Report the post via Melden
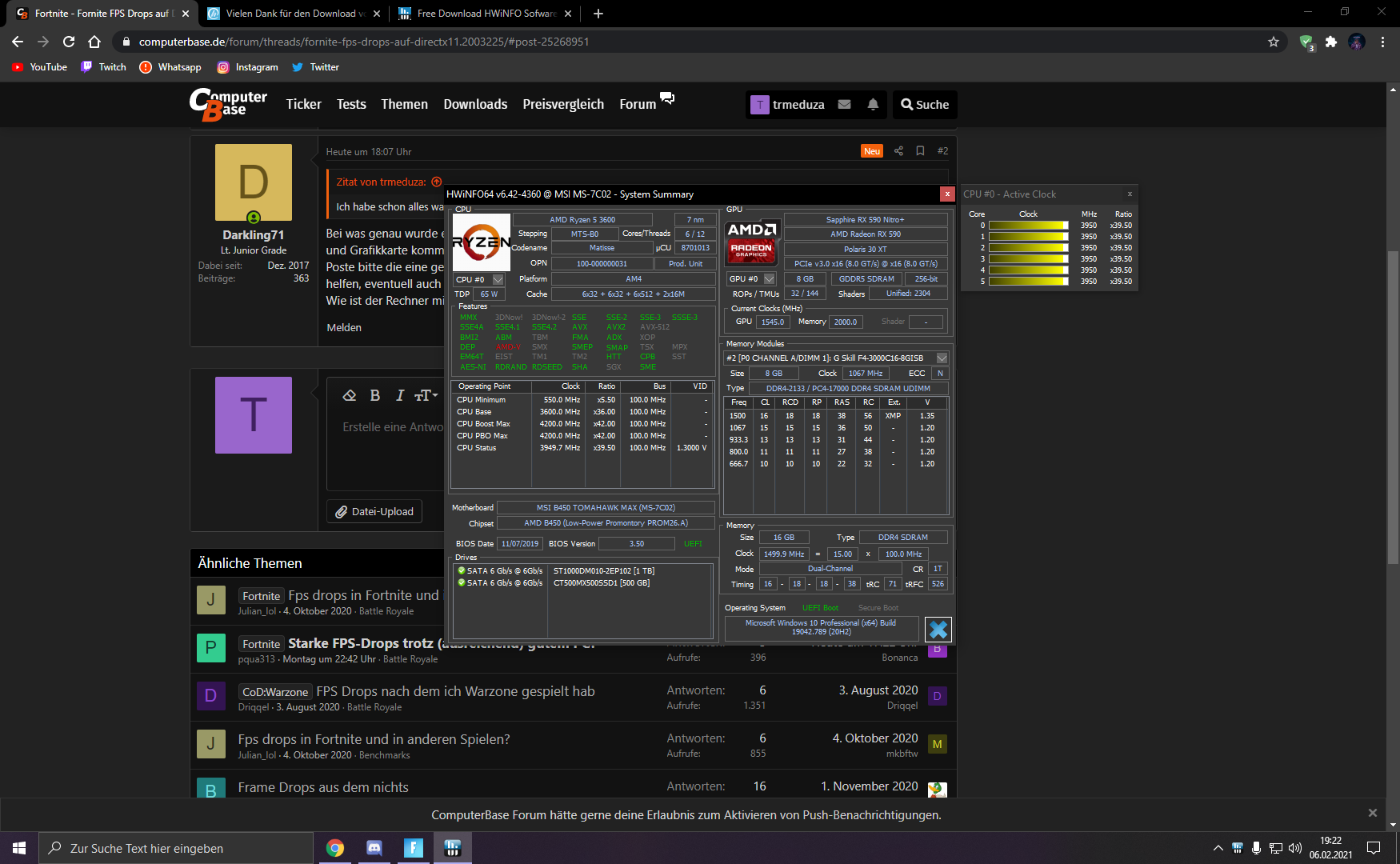Image resolution: width=1400 pixels, height=864 pixels. click(344, 328)
